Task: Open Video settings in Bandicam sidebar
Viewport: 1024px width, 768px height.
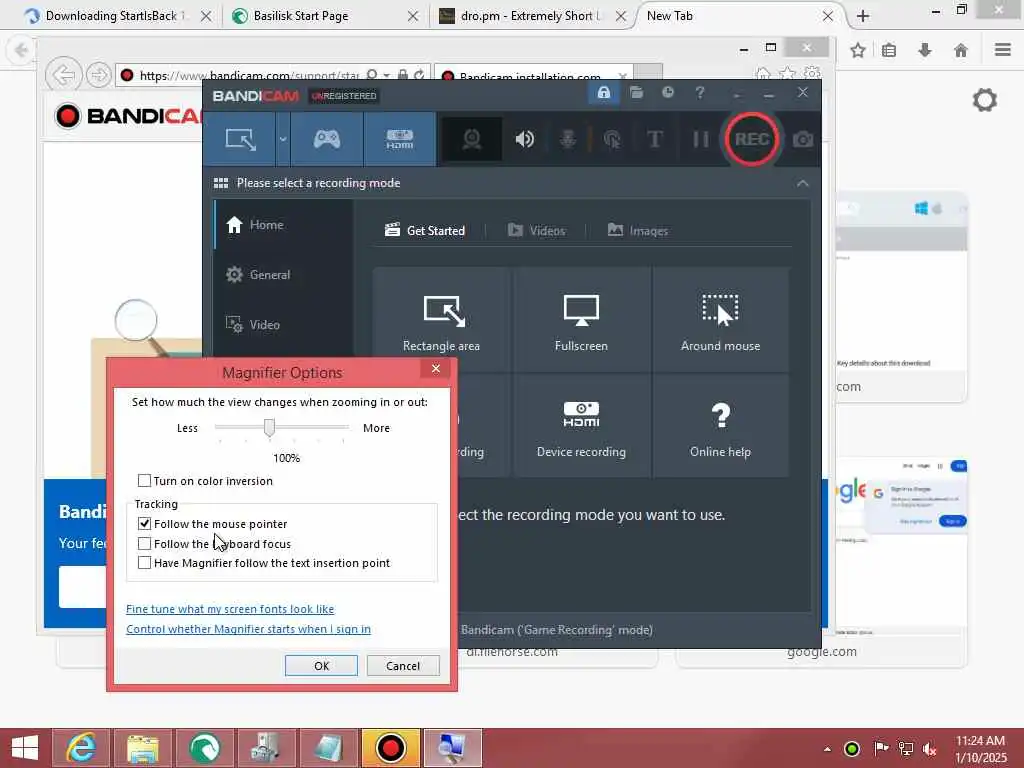Action: tap(283, 325)
